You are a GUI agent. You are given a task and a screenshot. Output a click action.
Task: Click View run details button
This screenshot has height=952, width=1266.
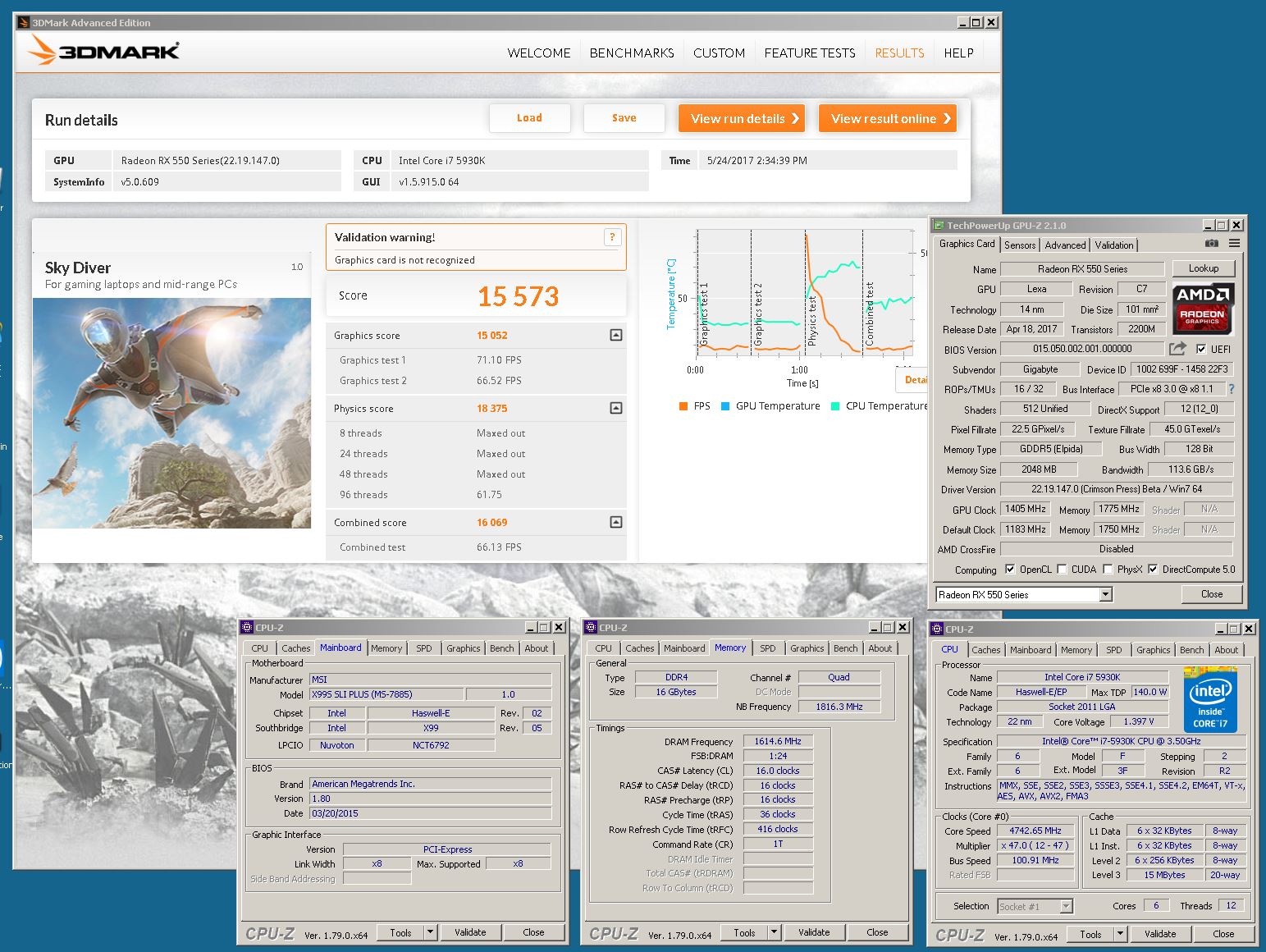pos(741,118)
